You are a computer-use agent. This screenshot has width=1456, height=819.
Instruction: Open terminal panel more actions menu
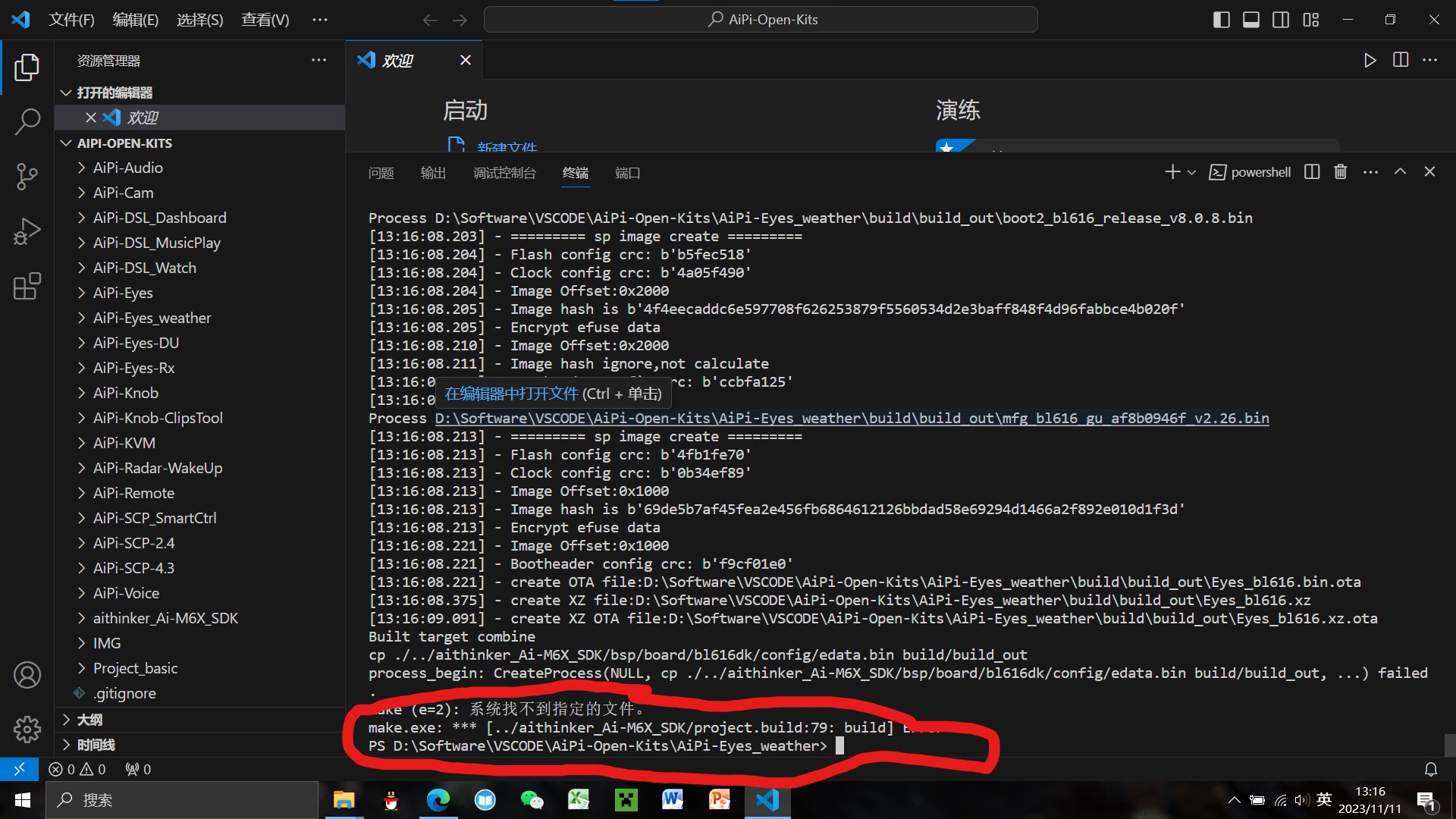(x=1370, y=172)
